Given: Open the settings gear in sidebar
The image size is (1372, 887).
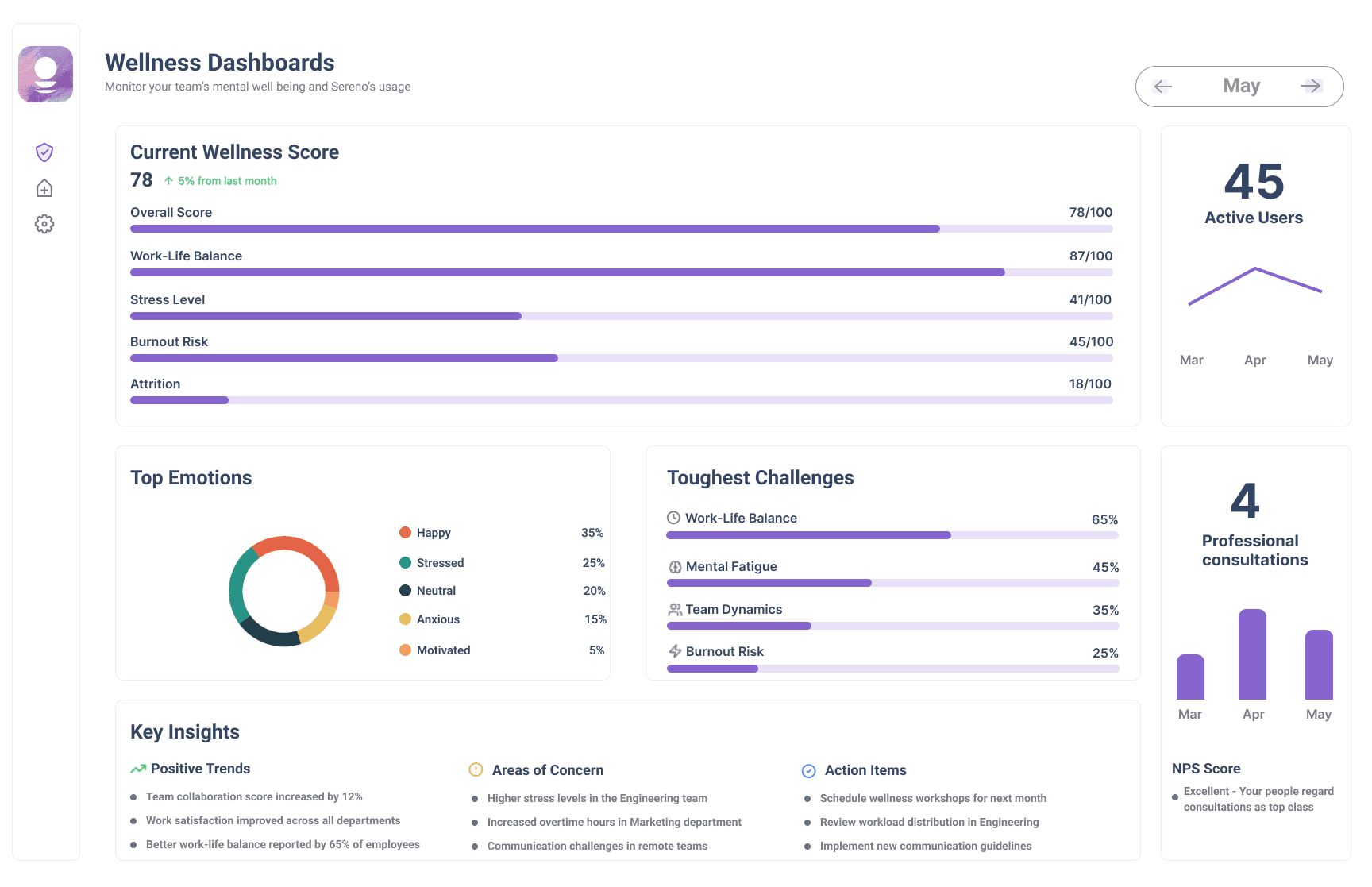Looking at the screenshot, I should (x=44, y=224).
